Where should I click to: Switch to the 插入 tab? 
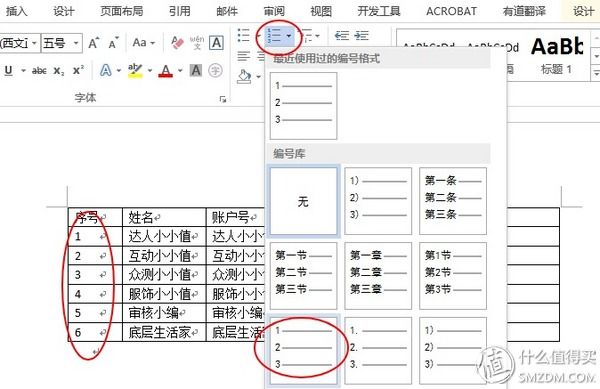pos(17,11)
